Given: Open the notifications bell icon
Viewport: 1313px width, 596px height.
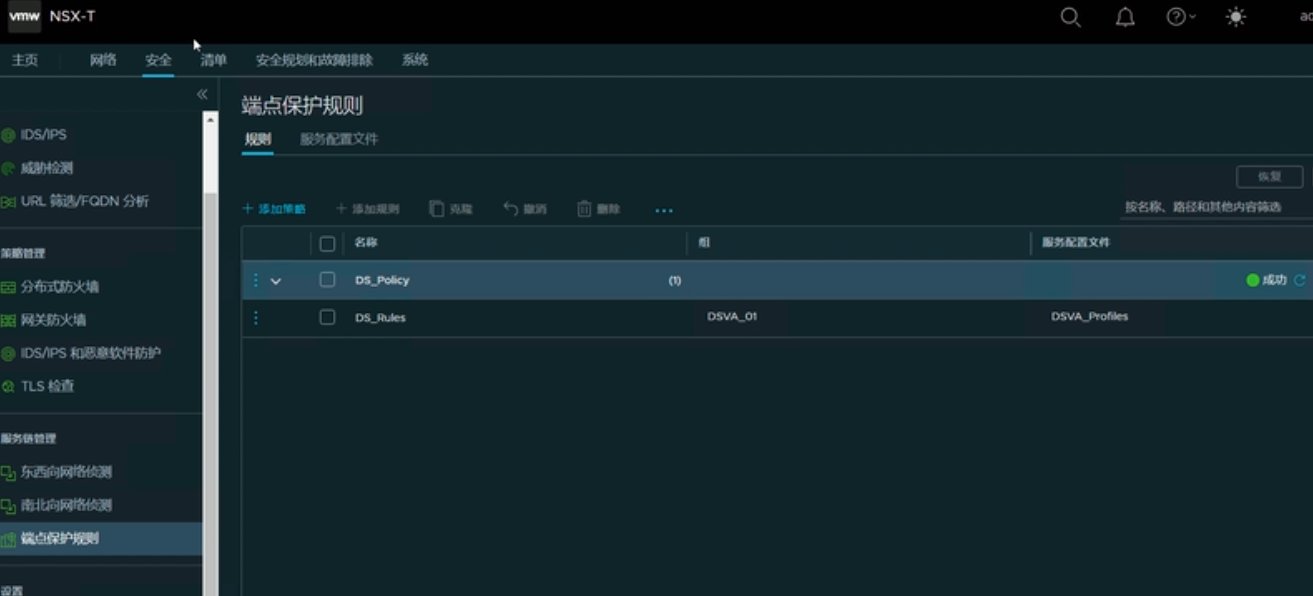Looking at the screenshot, I should coord(1125,17).
